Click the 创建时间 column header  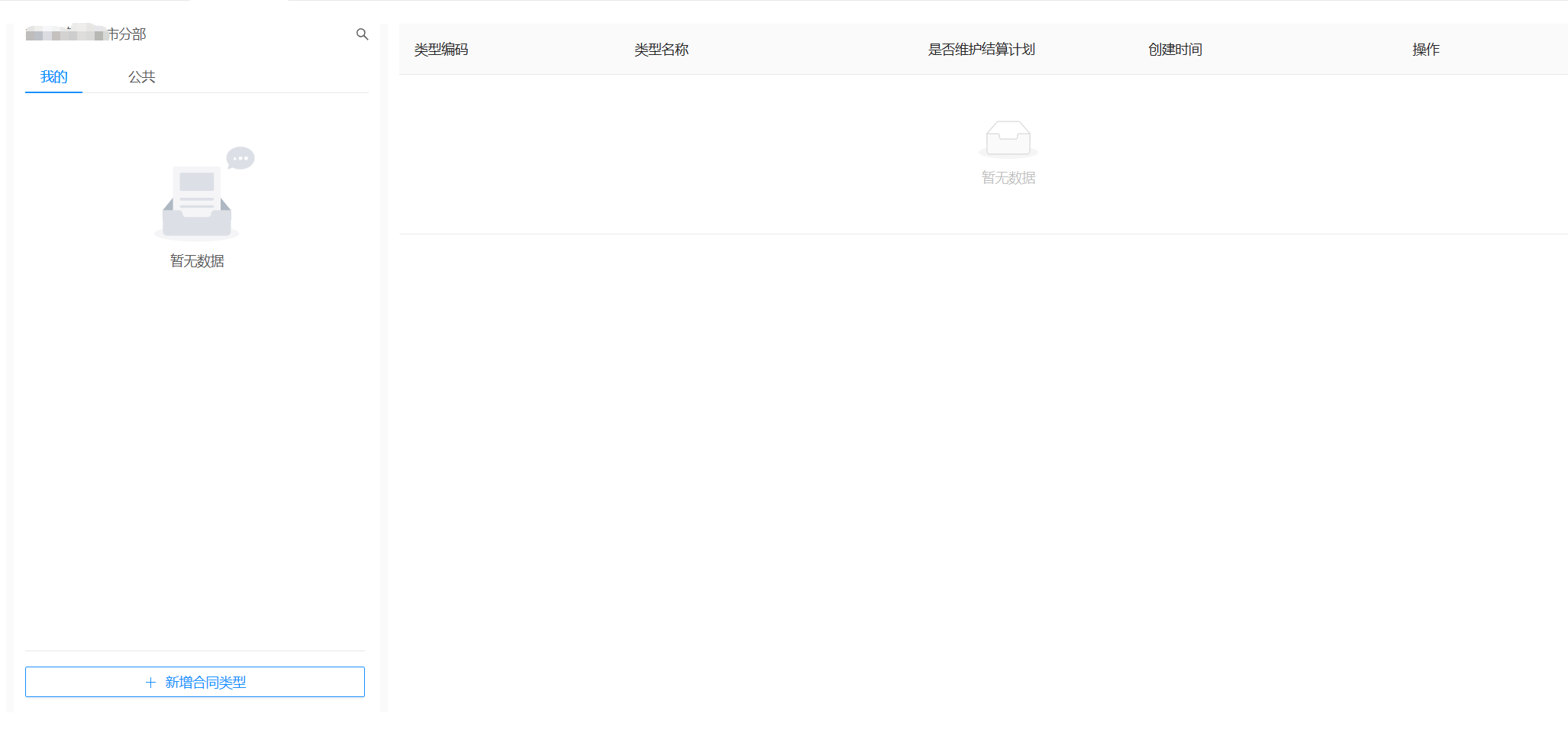(1175, 50)
